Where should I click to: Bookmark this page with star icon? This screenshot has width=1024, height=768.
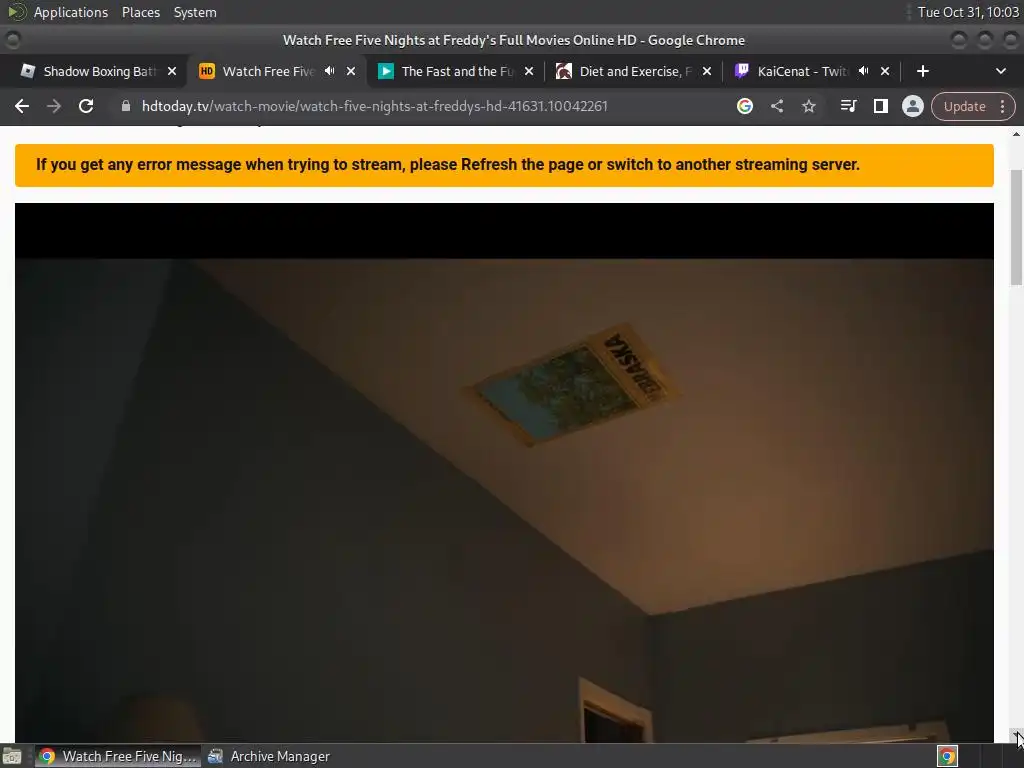[808, 106]
